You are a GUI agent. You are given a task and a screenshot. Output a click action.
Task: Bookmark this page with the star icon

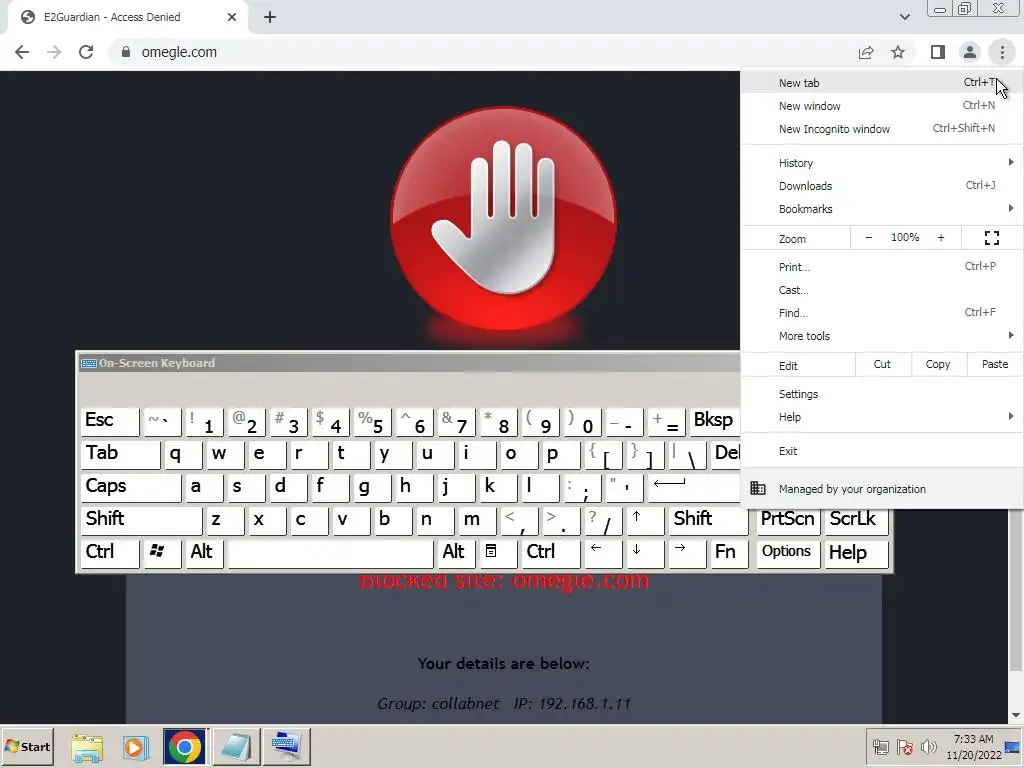(x=898, y=52)
